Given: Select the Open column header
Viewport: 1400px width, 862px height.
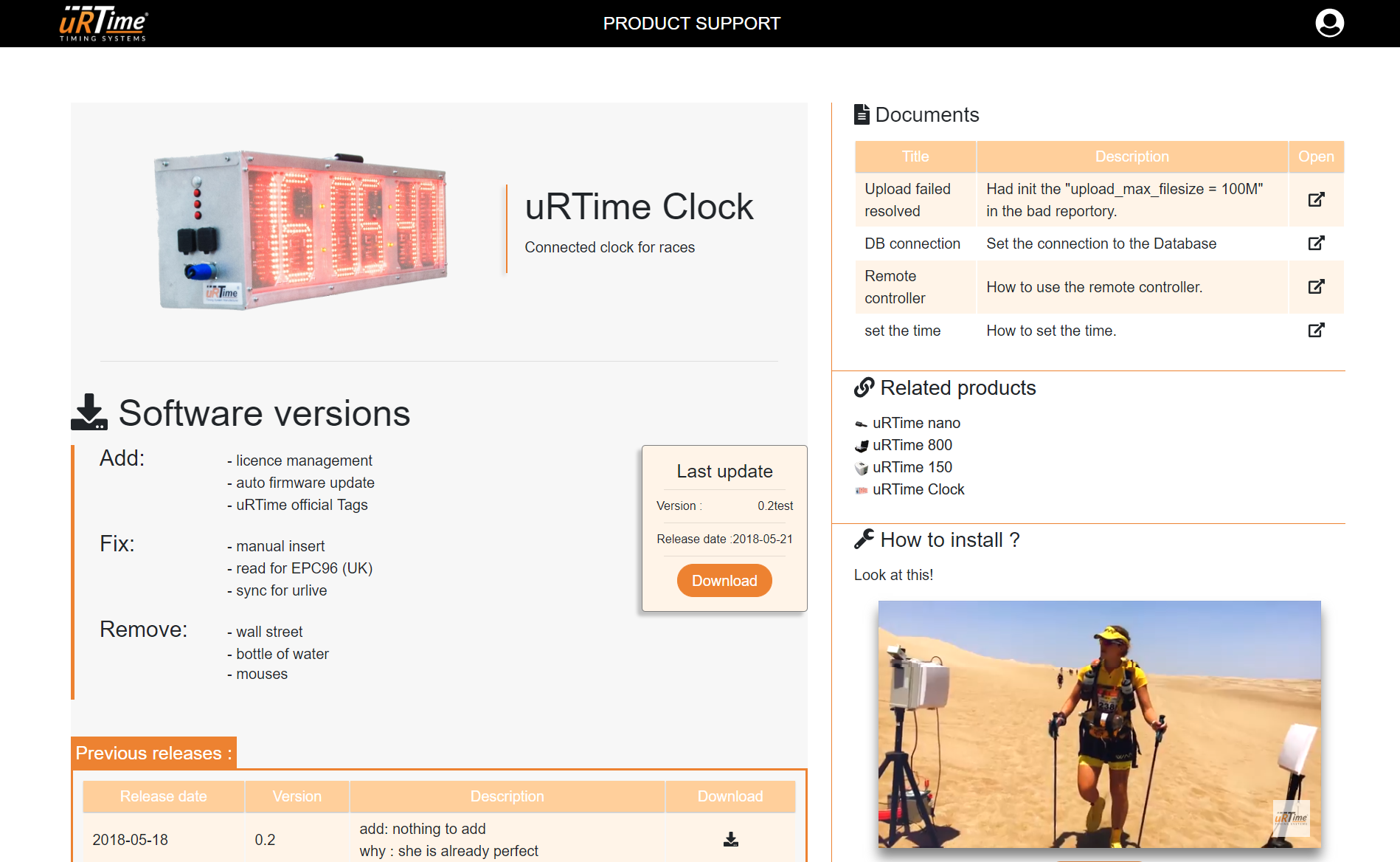Looking at the screenshot, I should click(x=1316, y=156).
